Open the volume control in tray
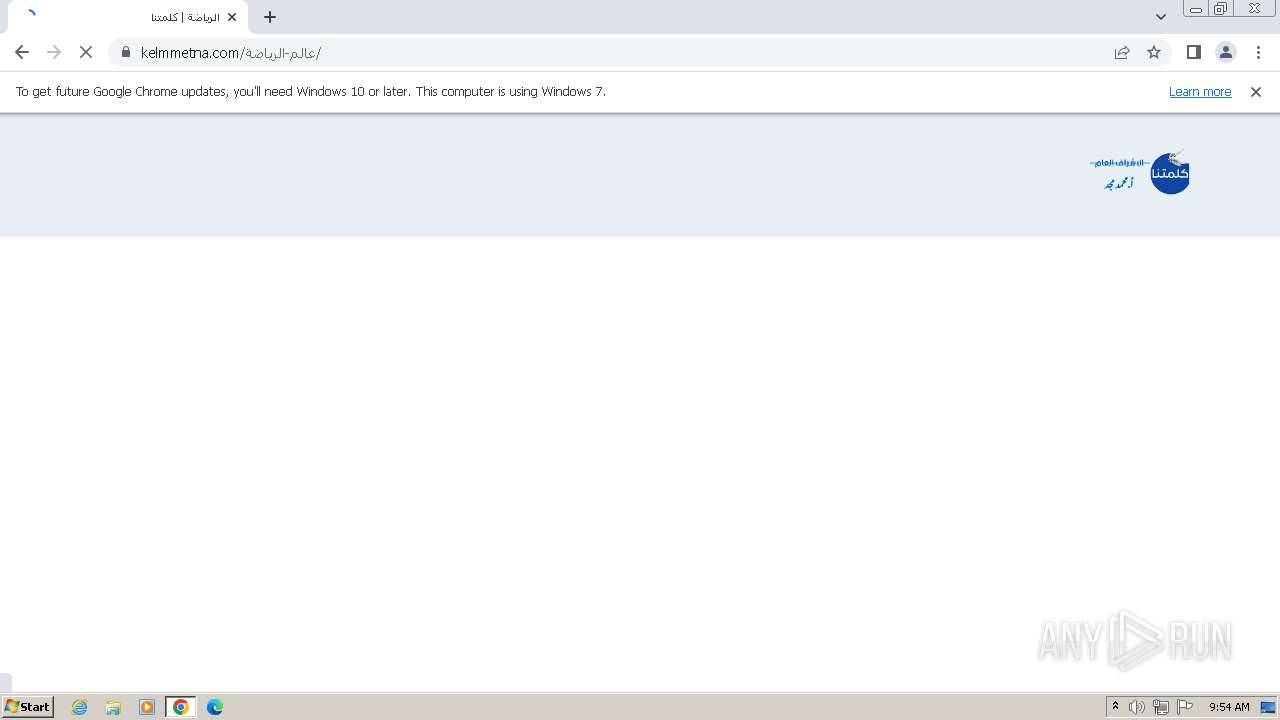Viewport: 1280px width, 720px height. point(1137,707)
